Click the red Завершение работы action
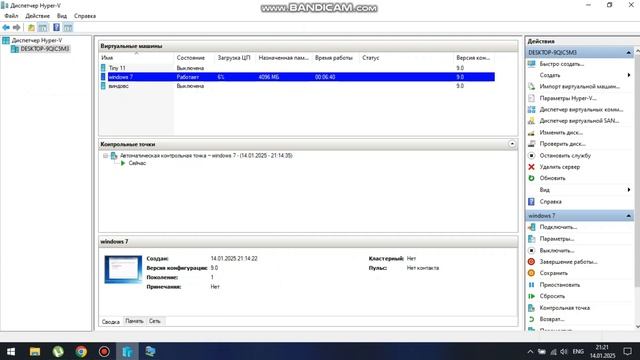Screen dimensions: 640x360 click(x=568, y=262)
